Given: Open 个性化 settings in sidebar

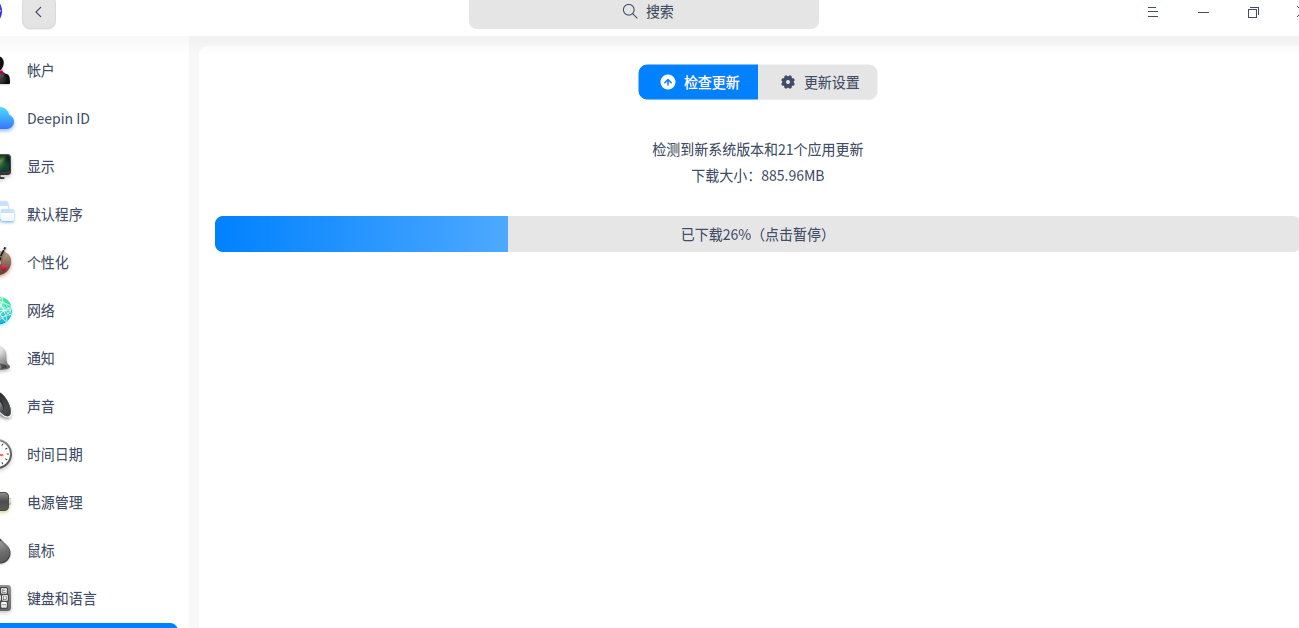Looking at the screenshot, I should tap(88, 262).
